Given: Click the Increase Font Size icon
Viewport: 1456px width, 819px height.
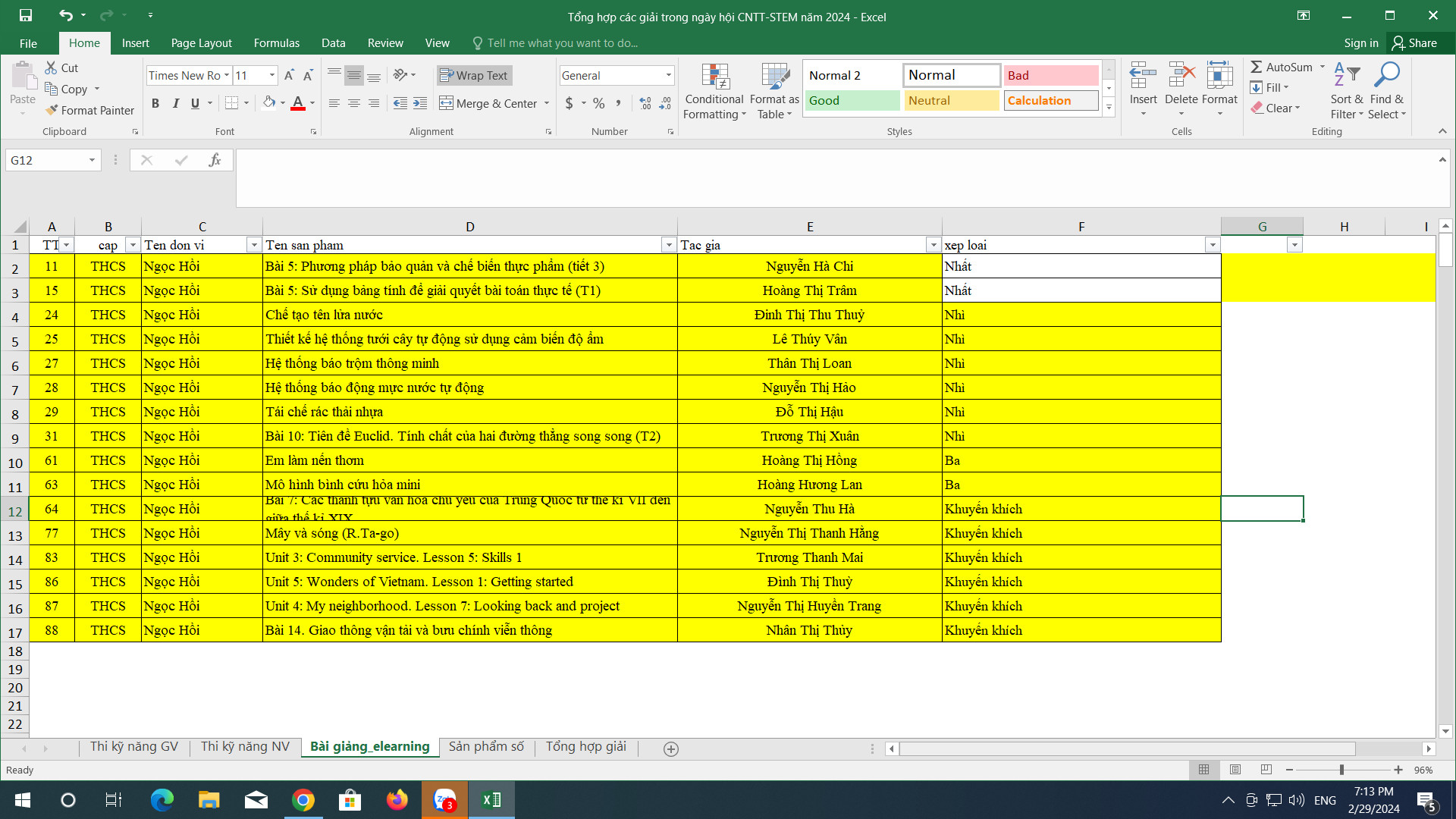Looking at the screenshot, I should click(x=289, y=75).
